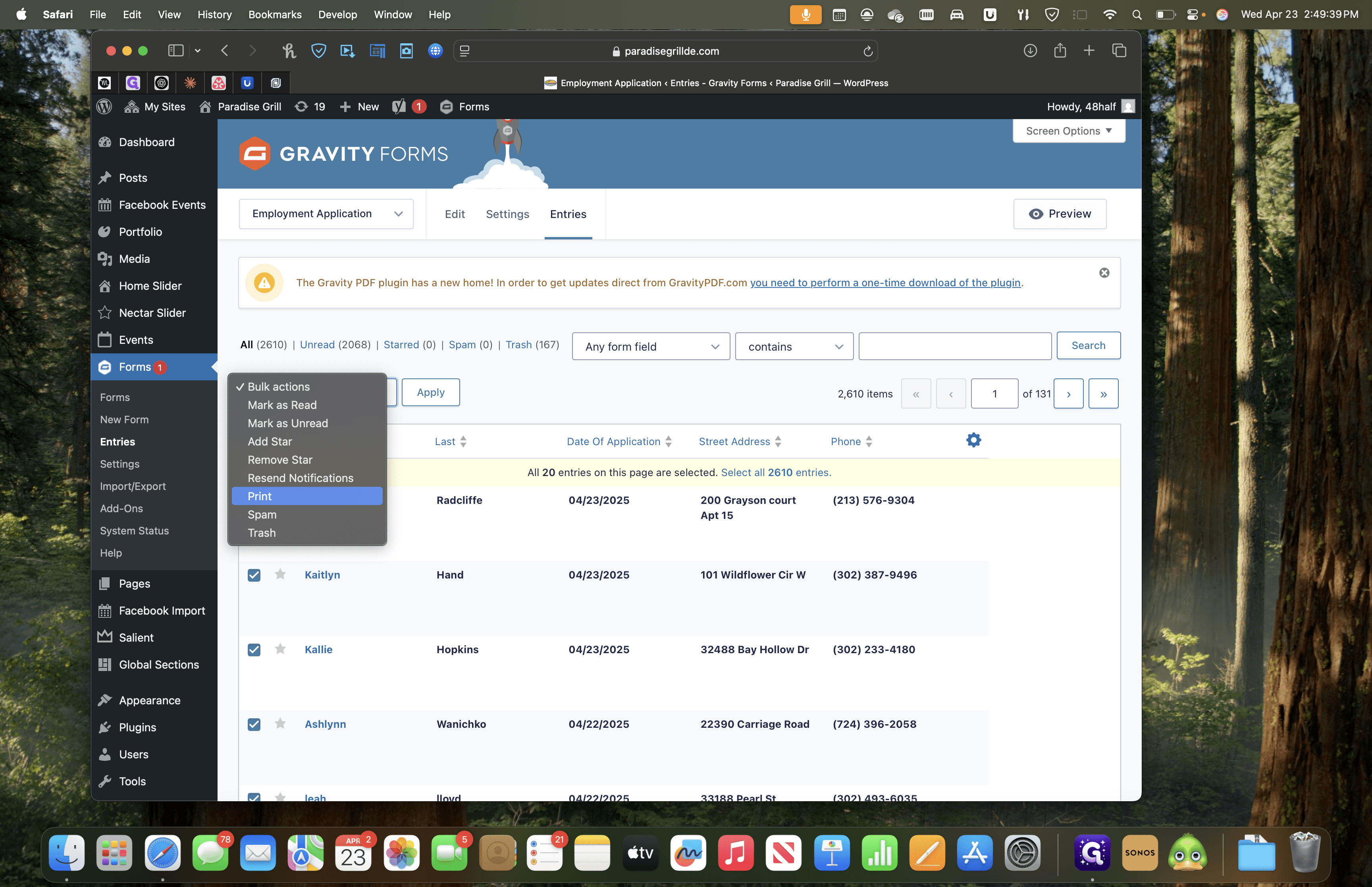1372x887 pixels.
Task: Open a new Safari tab
Action: (1089, 51)
